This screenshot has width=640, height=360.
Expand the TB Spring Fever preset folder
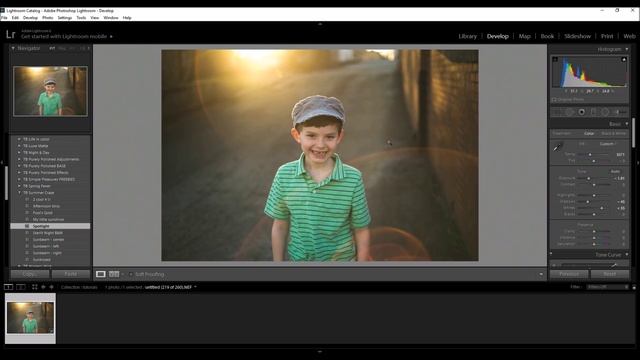19,186
